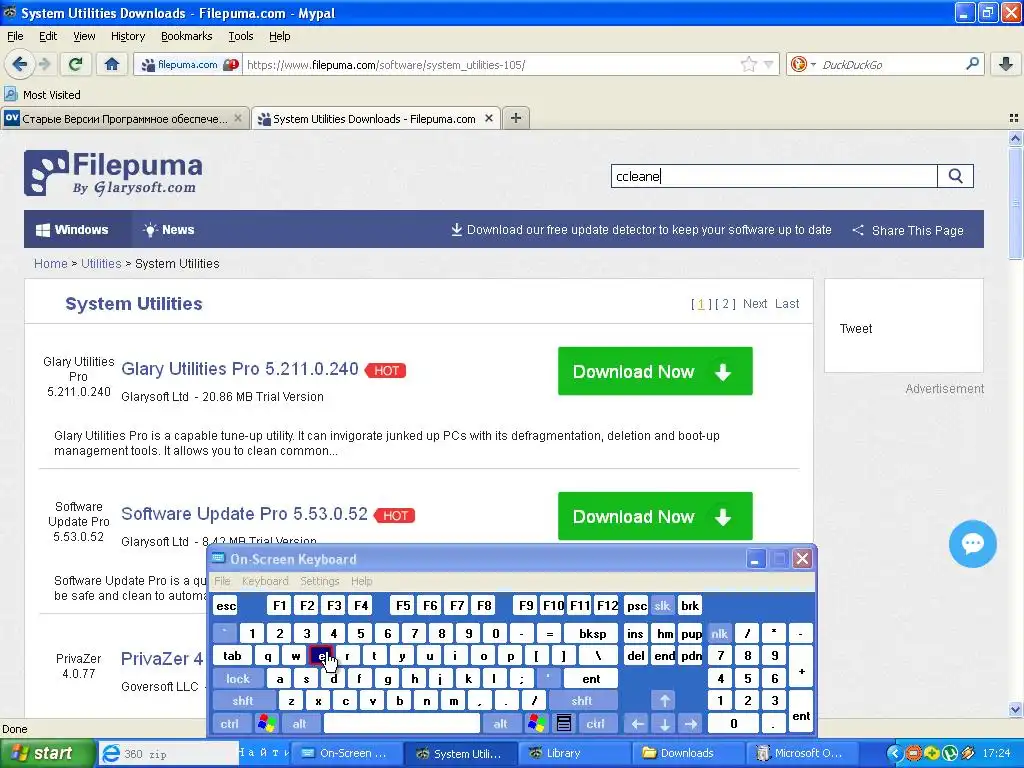The height and width of the screenshot is (768, 1024).
Task: Click the up arrow key on keyboard
Action: tap(664, 701)
